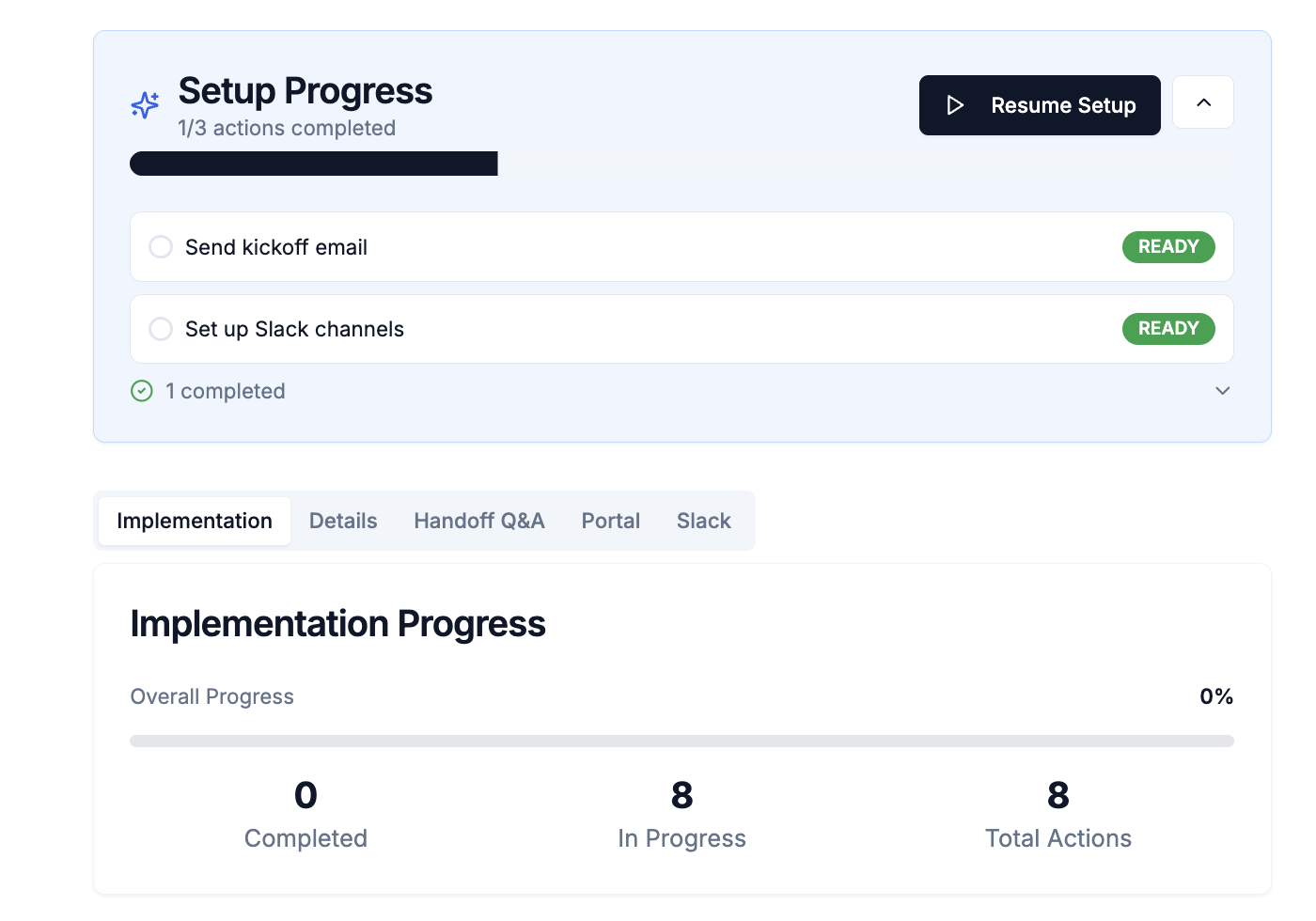Click the READY badge for Slack channels
1316x921 pixels.
pos(1167,329)
